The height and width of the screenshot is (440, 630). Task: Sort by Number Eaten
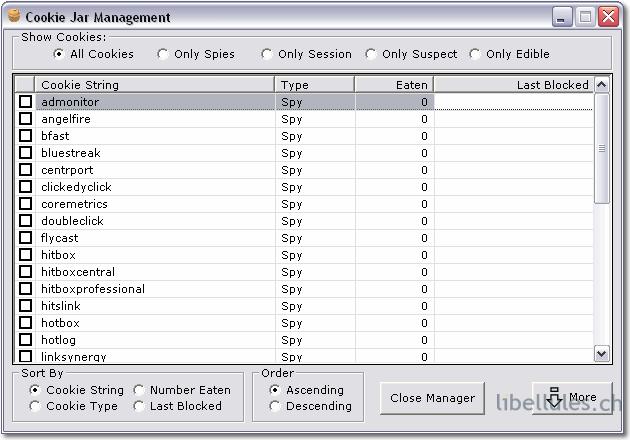[x=139, y=390]
